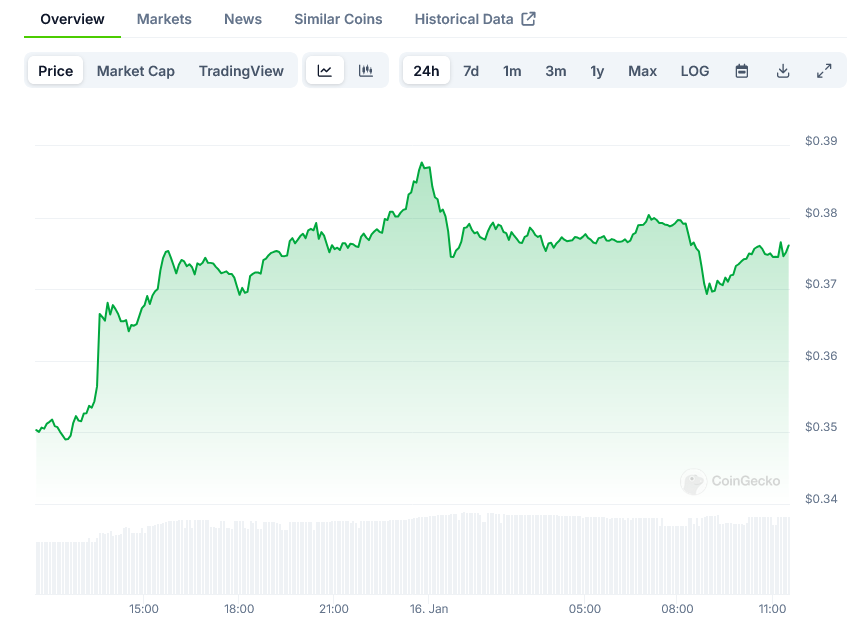Go to the News tab
This screenshot has width=847, height=631.
coord(243,19)
